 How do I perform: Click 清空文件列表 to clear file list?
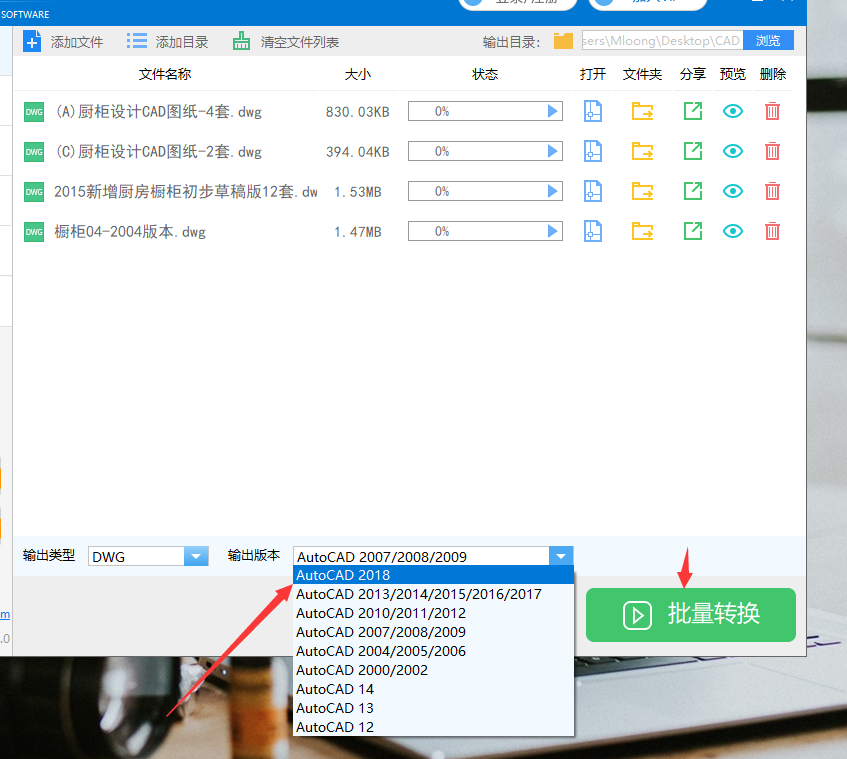tap(286, 42)
